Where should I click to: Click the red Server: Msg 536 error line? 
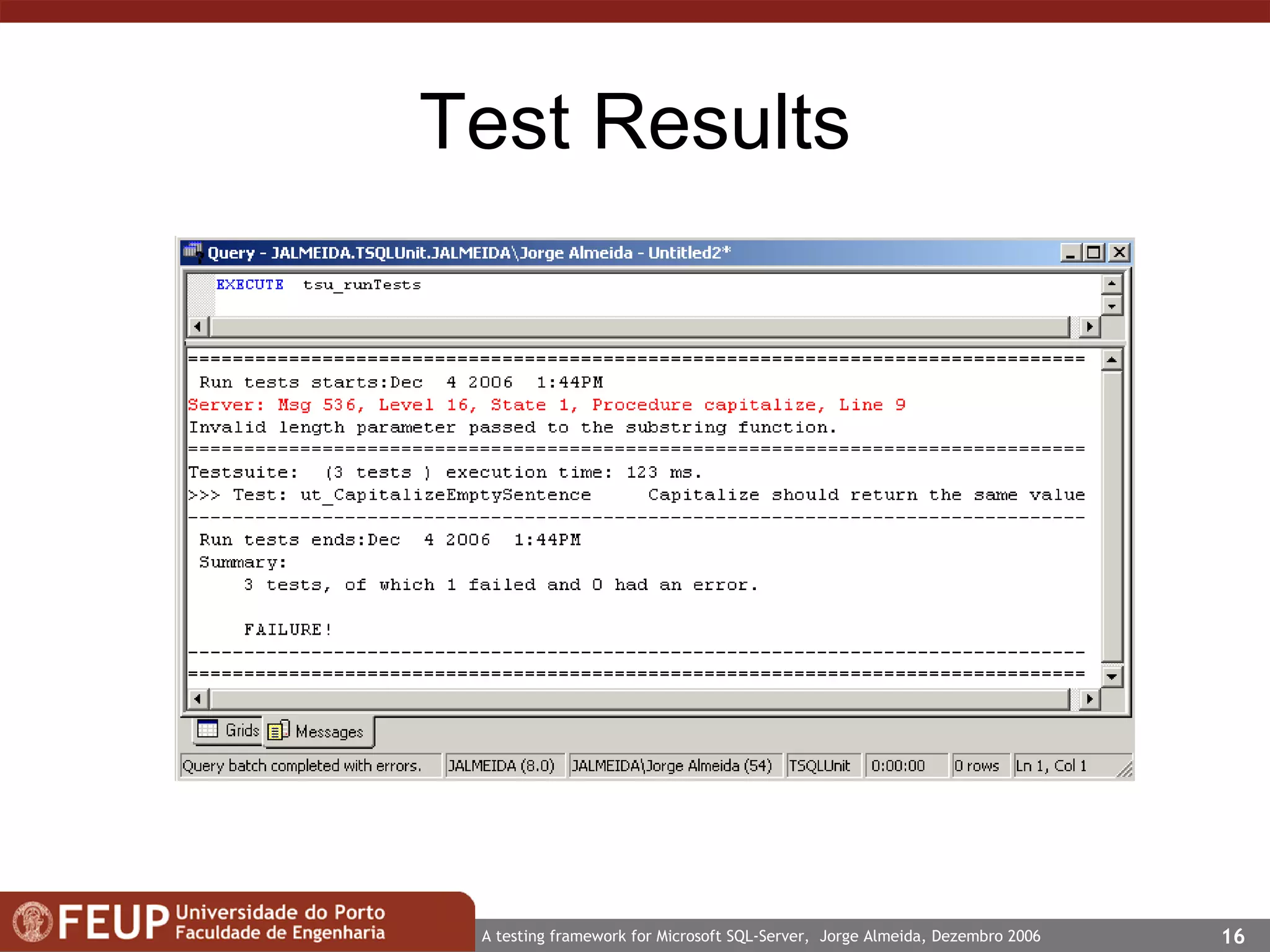(x=547, y=405)
